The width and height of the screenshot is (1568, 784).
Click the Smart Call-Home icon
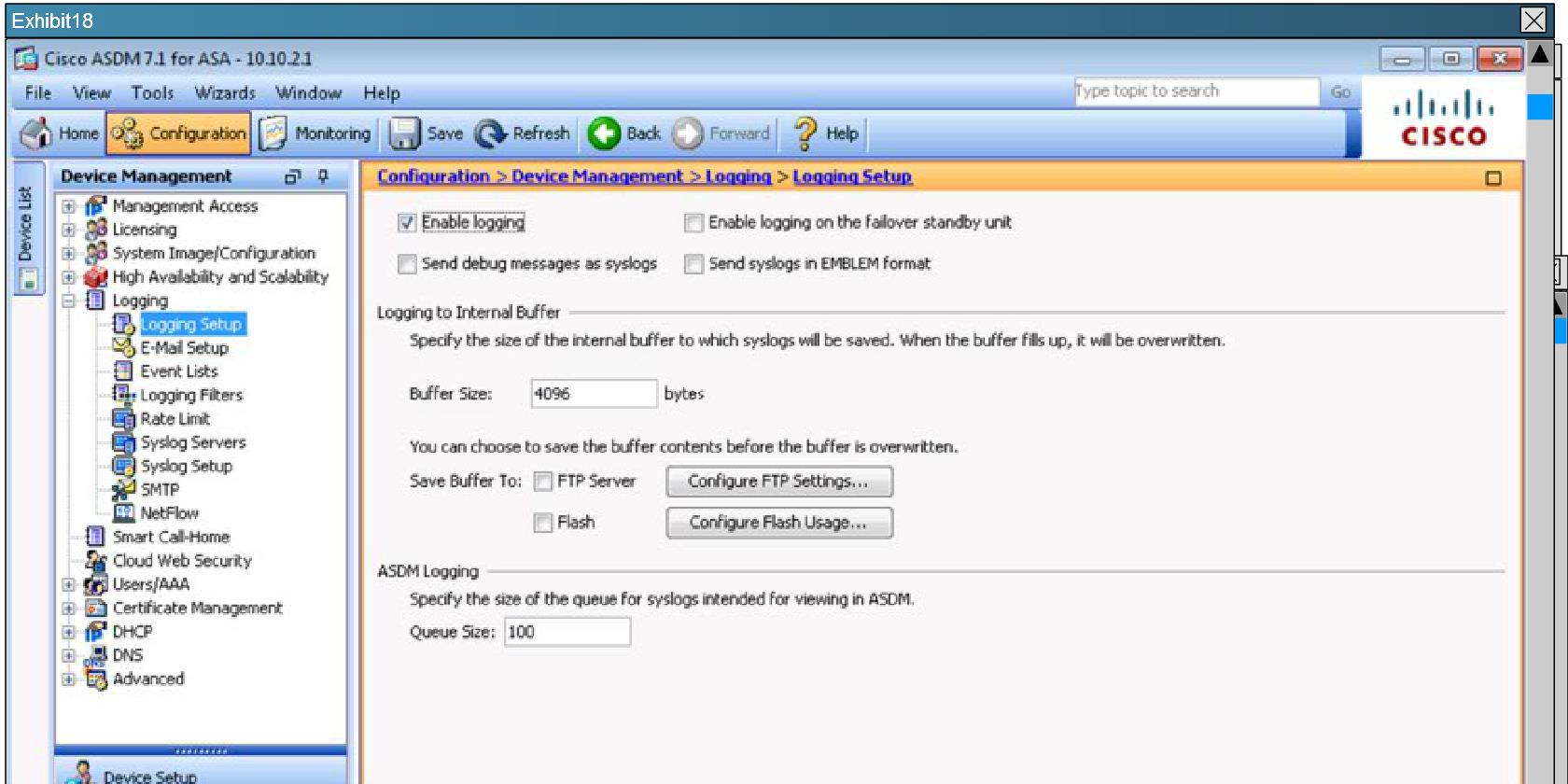pos(95,537)
